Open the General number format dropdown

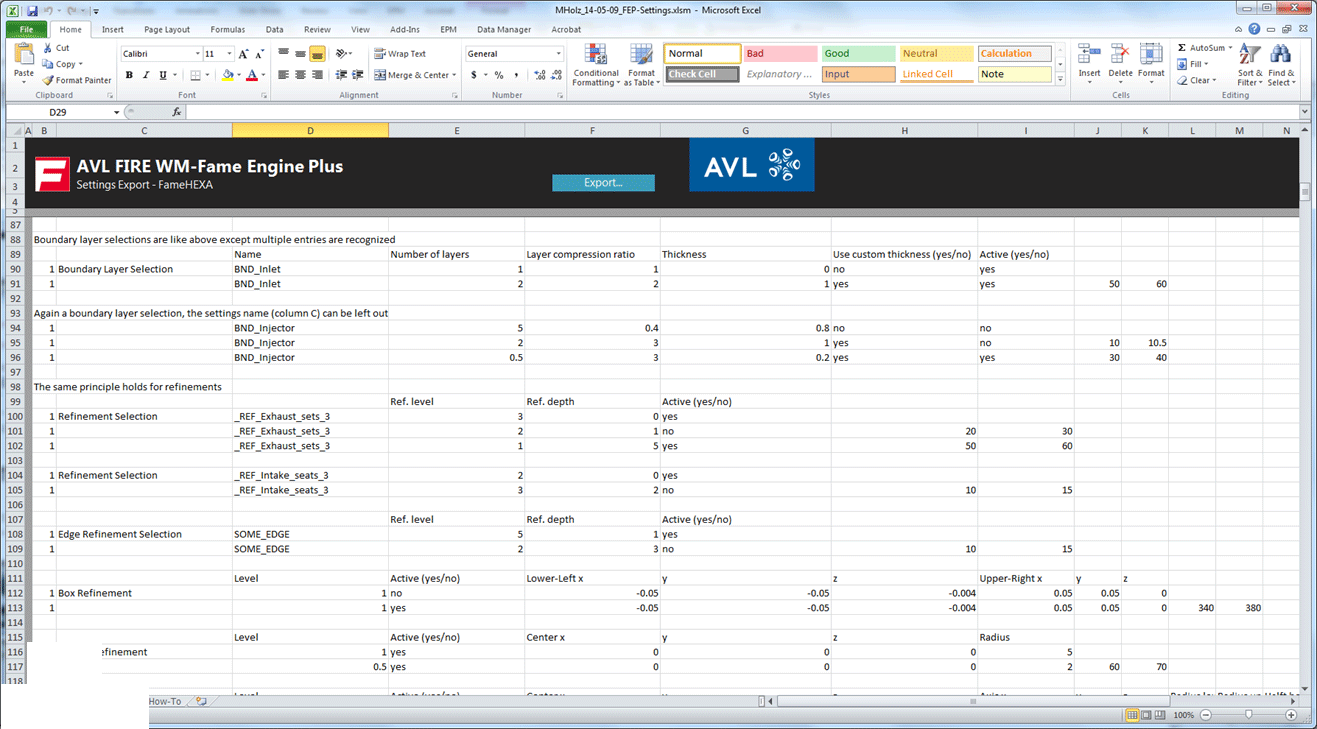tap(558, 54)
